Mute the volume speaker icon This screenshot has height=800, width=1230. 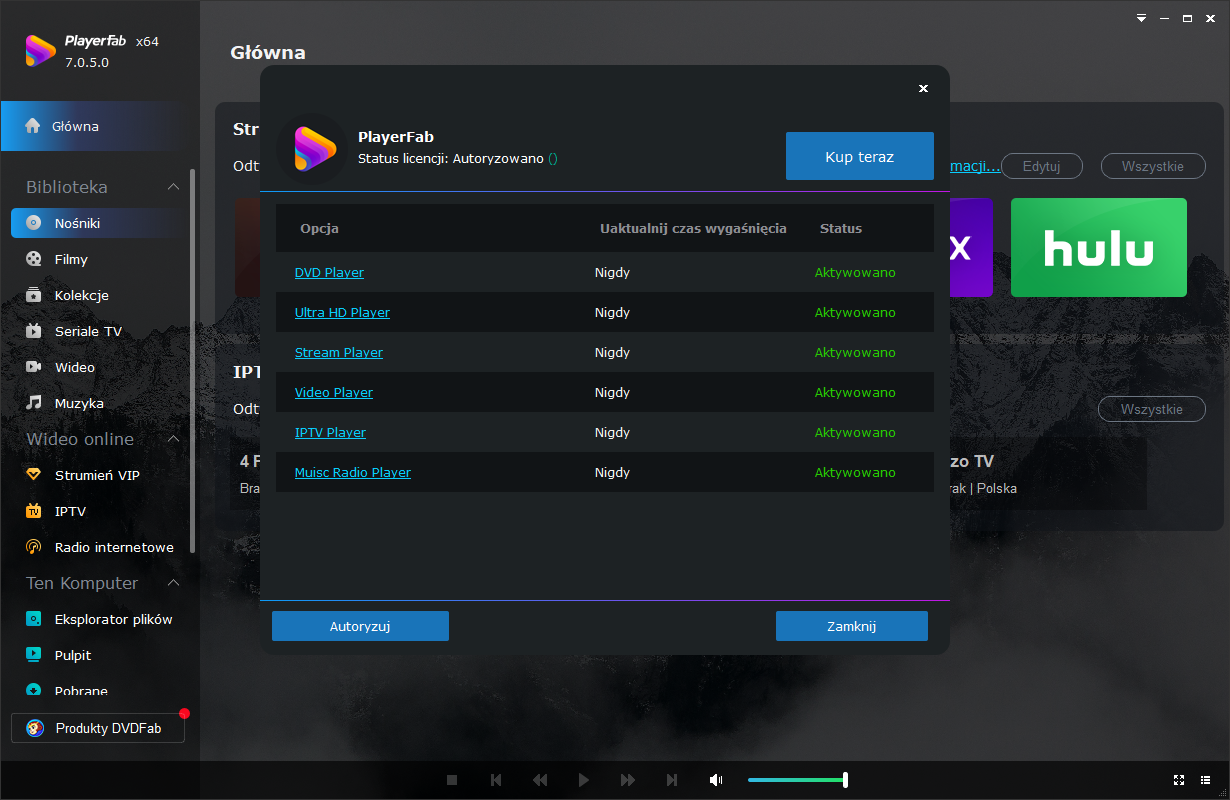tap(716, 780)
